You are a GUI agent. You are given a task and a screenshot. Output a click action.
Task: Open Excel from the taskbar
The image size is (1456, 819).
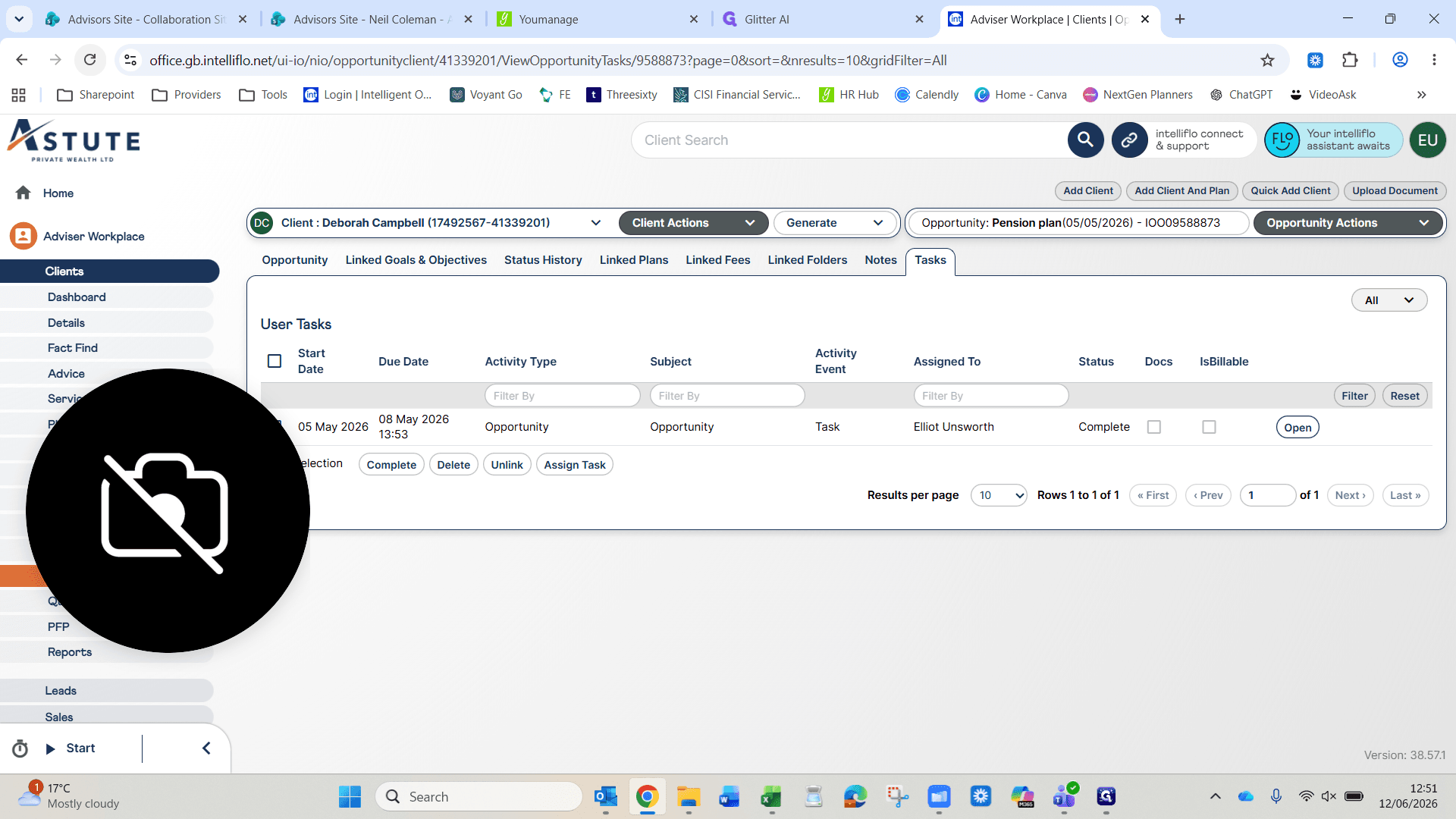point(771,796)
